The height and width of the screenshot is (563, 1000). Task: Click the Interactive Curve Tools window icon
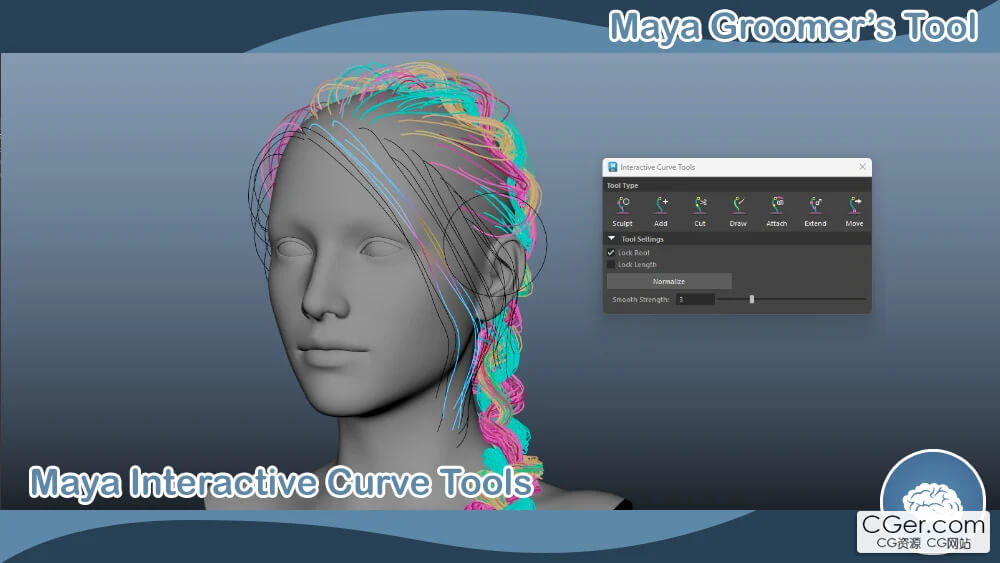click(612, 167)
